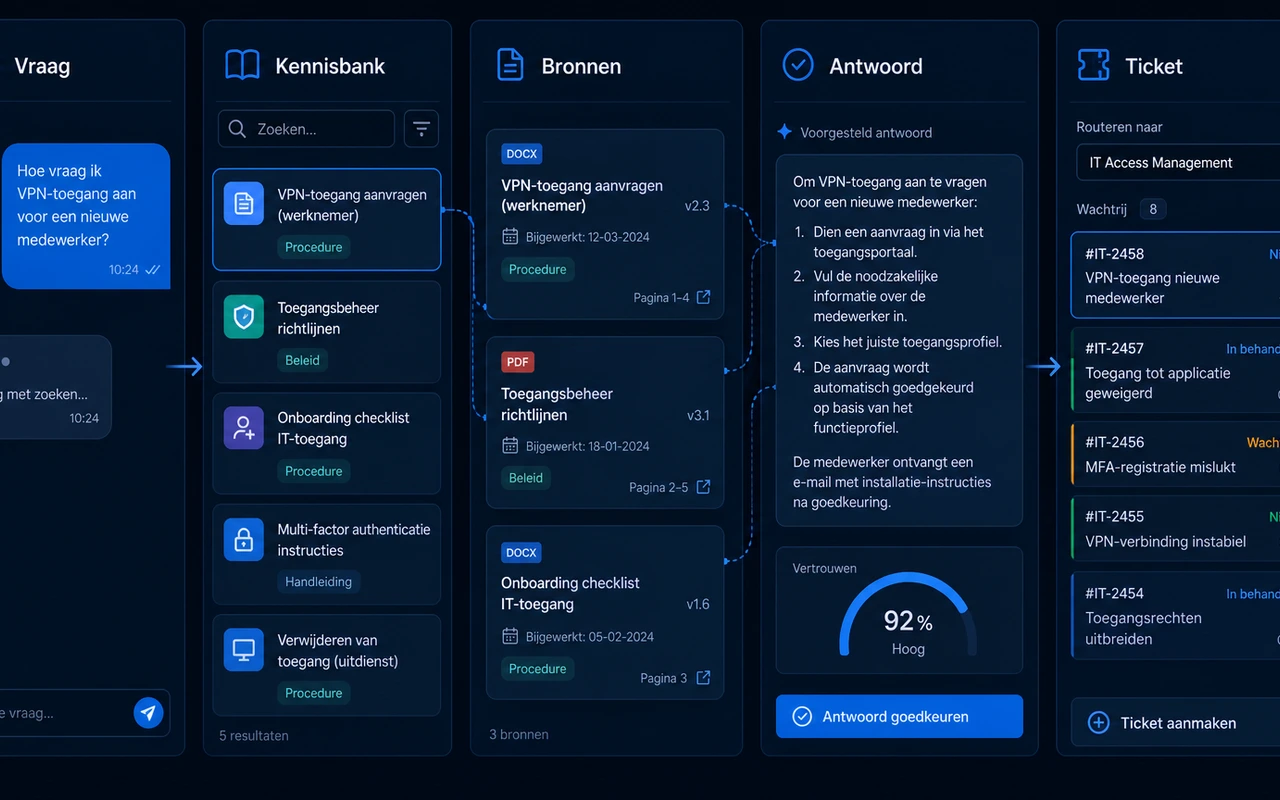Viewport: 1280px width, 800px height.
Task: Click the DOCX badge on VPN-toegang source card
Action: [522, 154]
